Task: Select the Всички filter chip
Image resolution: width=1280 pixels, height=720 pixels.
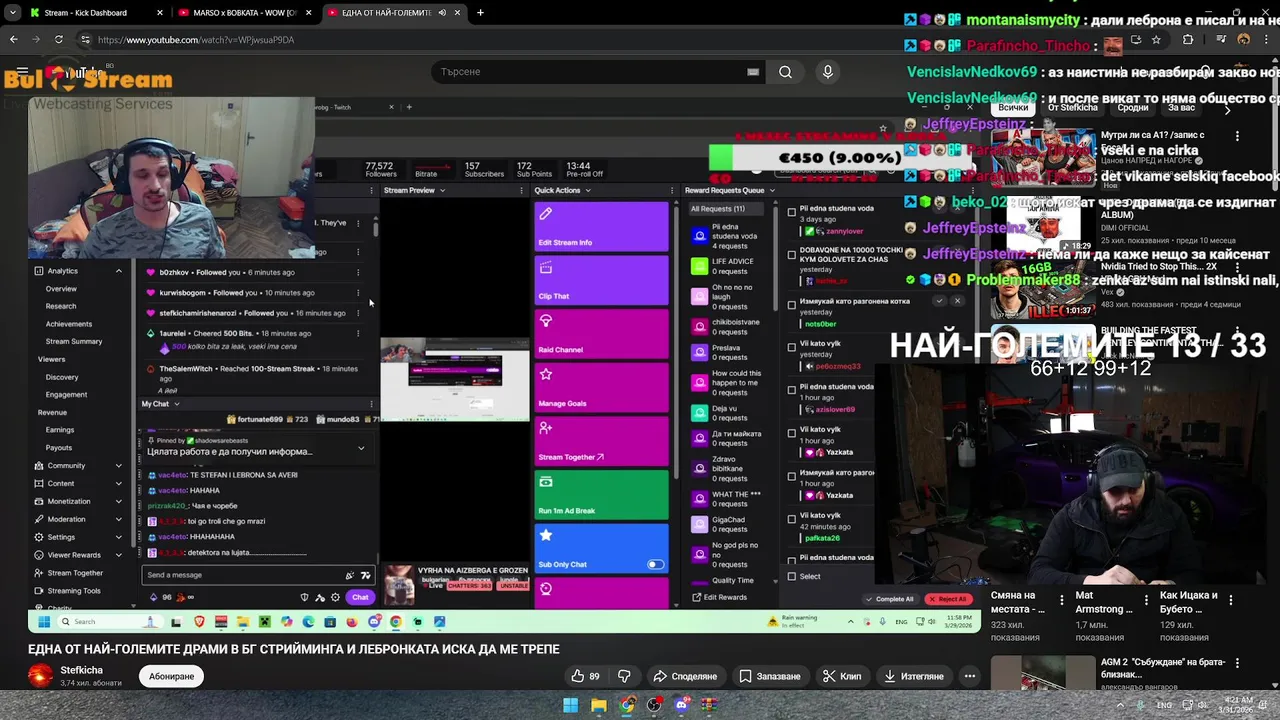Action: click(x=1013, y=107)
